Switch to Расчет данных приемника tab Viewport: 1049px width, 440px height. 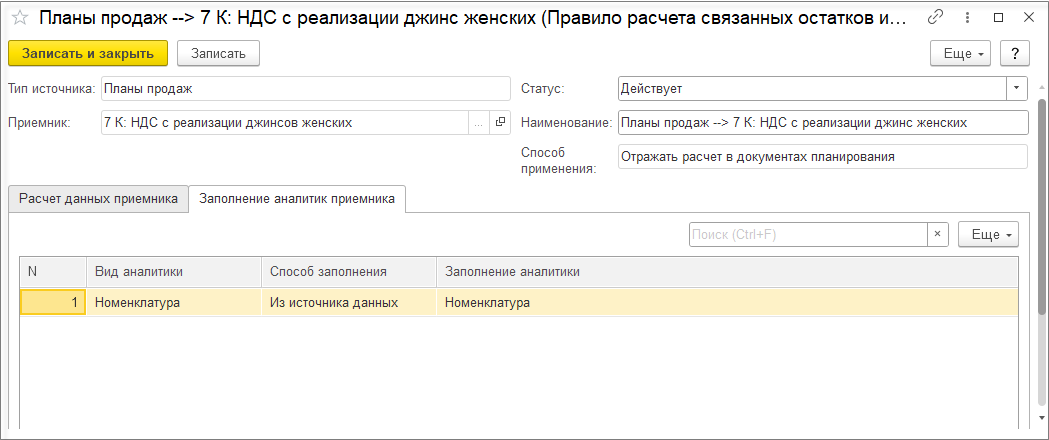(x=98, y=199)
